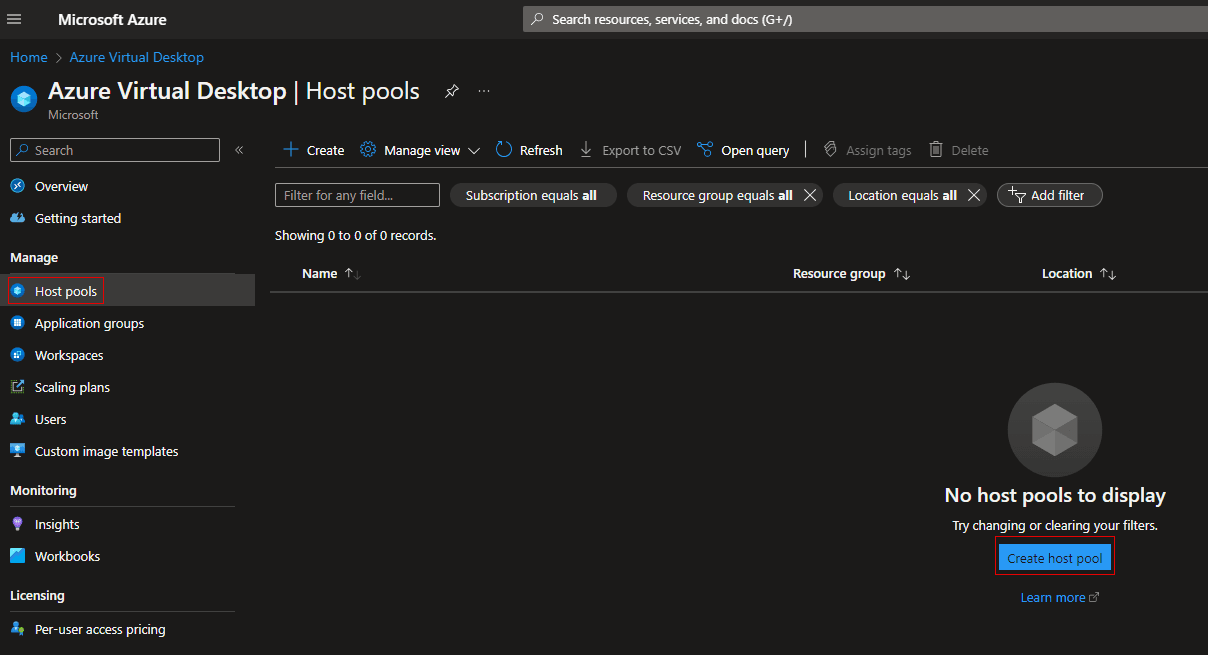
Task: Open Scaling plans from the sidebar
Action: (72, 387)
